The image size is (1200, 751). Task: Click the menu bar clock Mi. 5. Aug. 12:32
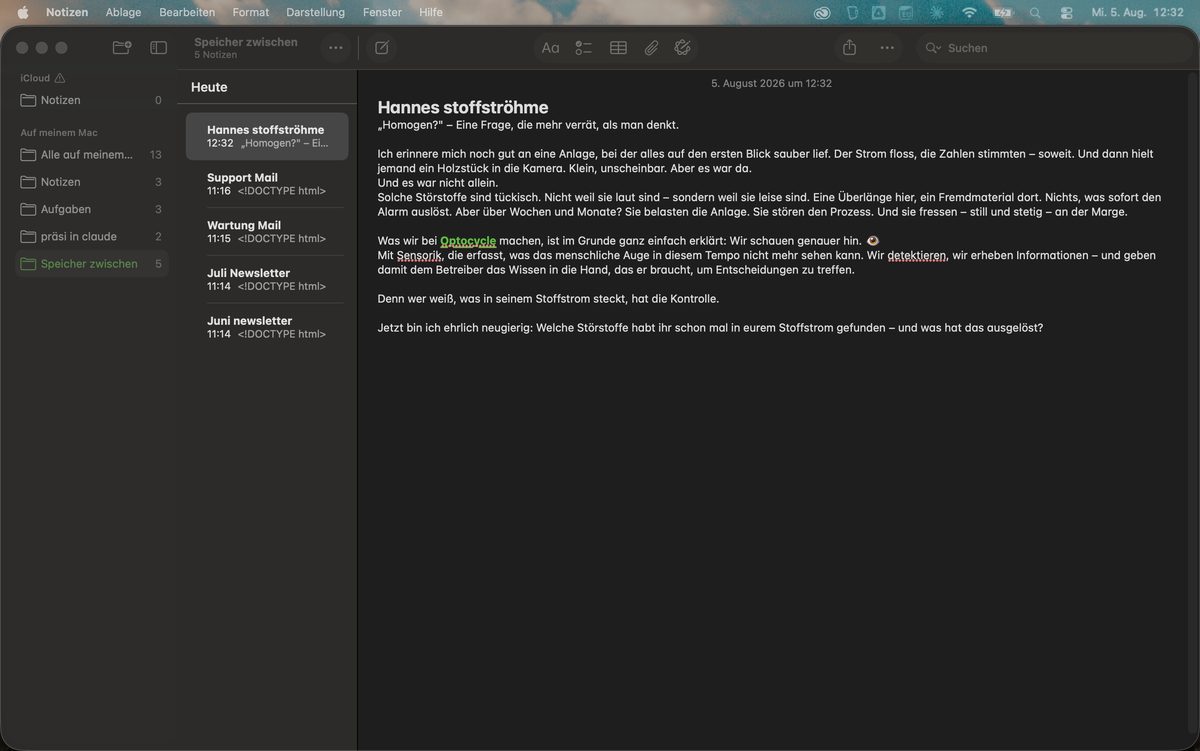[1137, 12]
